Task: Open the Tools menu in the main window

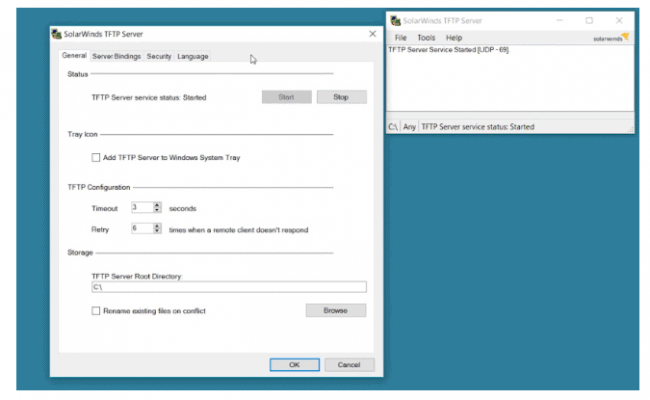Action: (x=426, y=38)
